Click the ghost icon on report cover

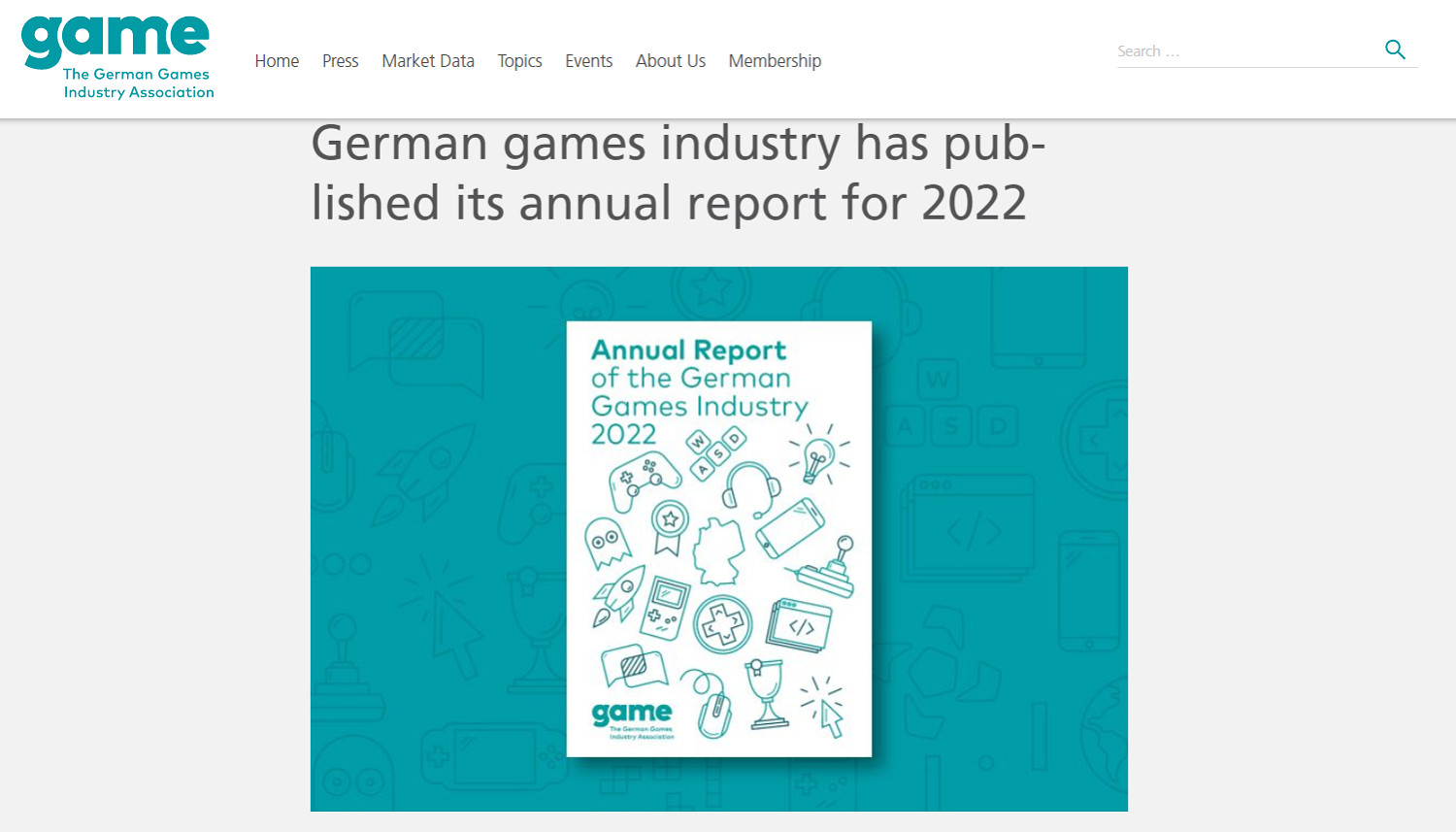pyautogui.click(x=607, y=542)
